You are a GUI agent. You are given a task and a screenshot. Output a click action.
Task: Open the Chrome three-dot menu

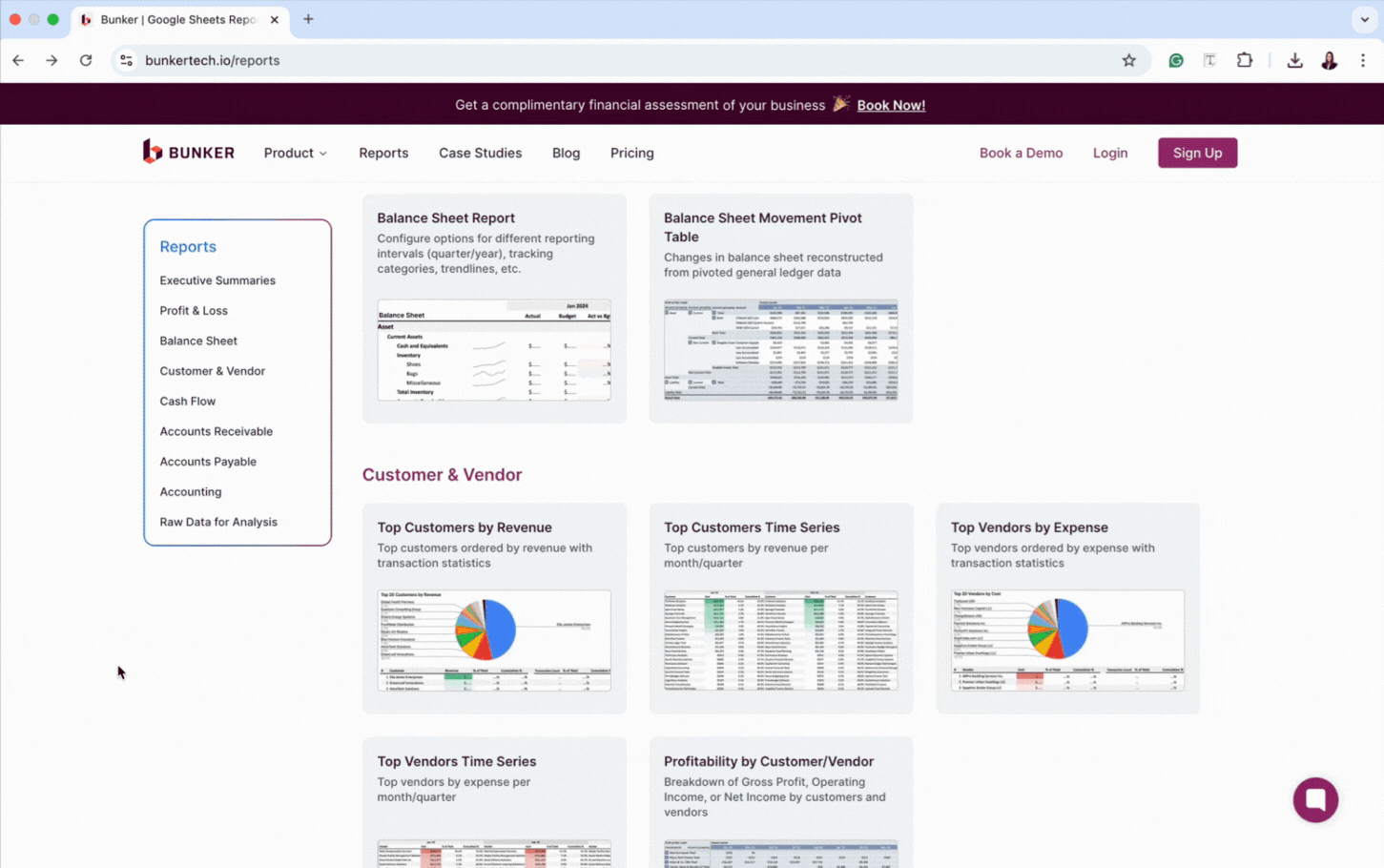(1363, 60)
